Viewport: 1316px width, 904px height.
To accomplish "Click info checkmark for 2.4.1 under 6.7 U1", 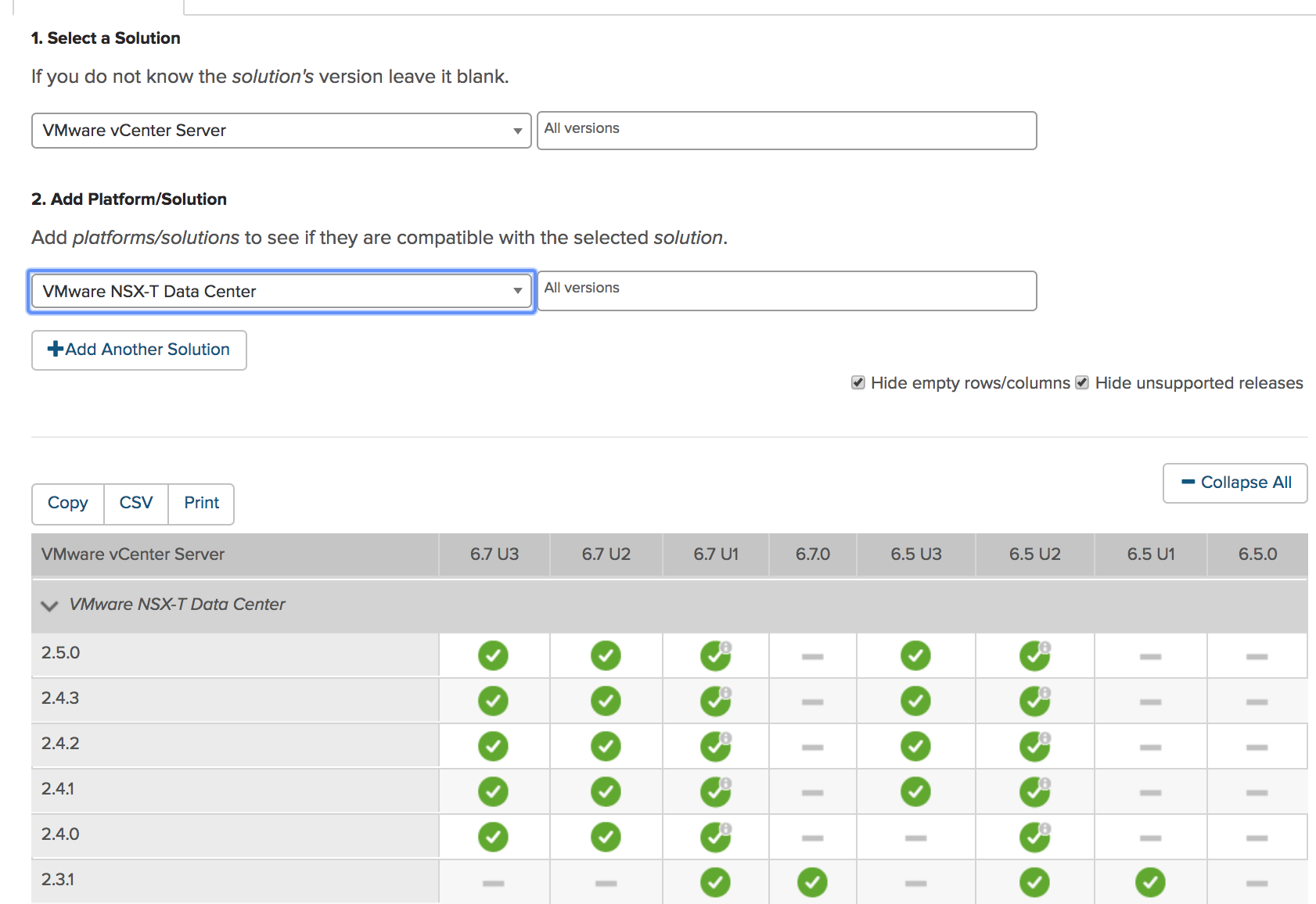I will tap(716, 791).
